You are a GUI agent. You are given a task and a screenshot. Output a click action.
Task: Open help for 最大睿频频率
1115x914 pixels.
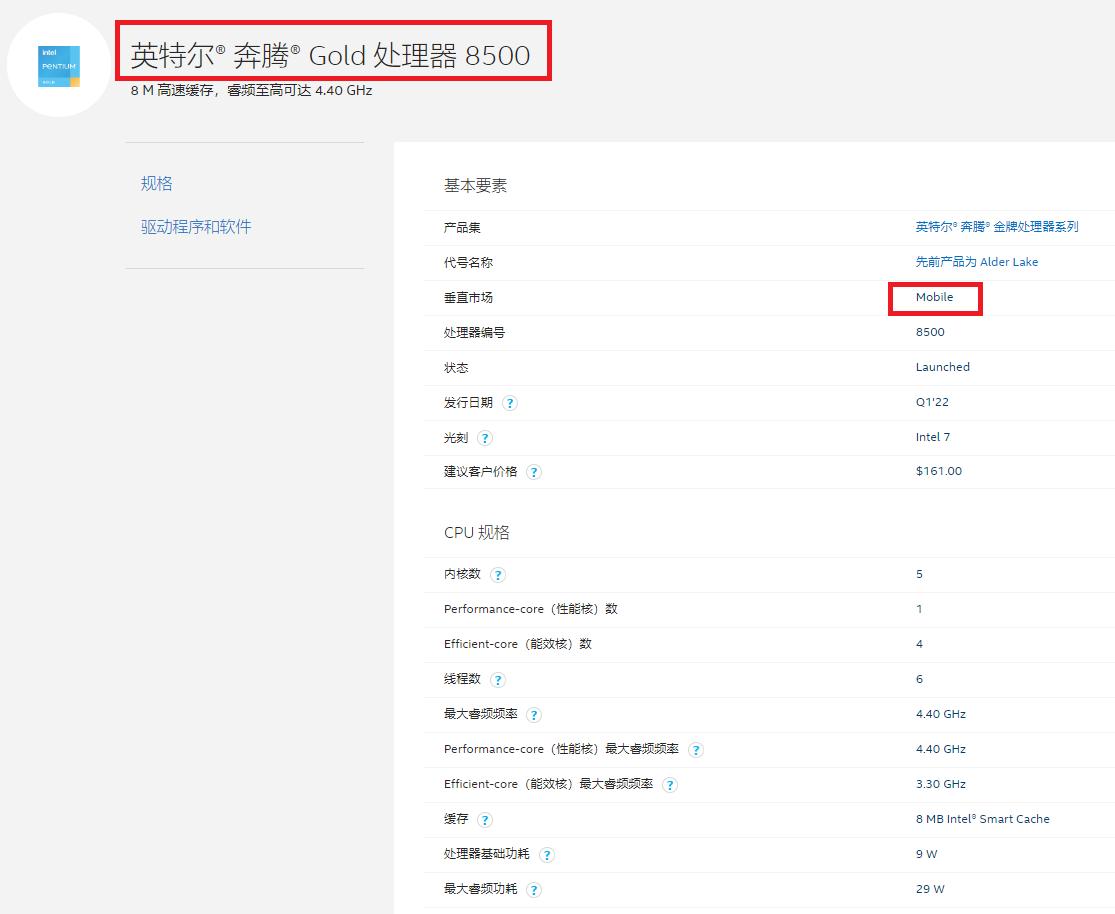pyautogui.click(x=534, y=715)
